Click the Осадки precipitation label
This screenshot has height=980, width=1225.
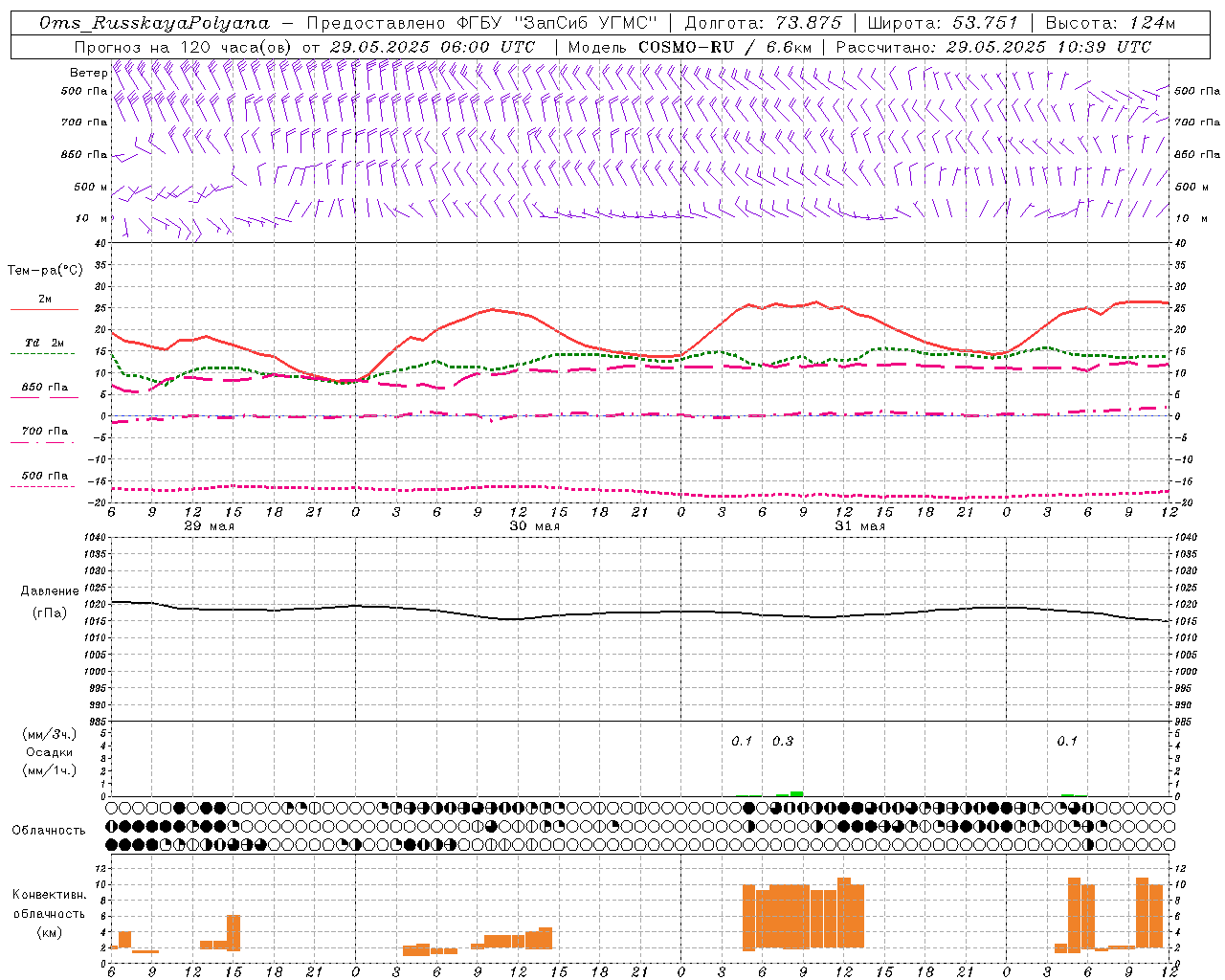(50, 752)
